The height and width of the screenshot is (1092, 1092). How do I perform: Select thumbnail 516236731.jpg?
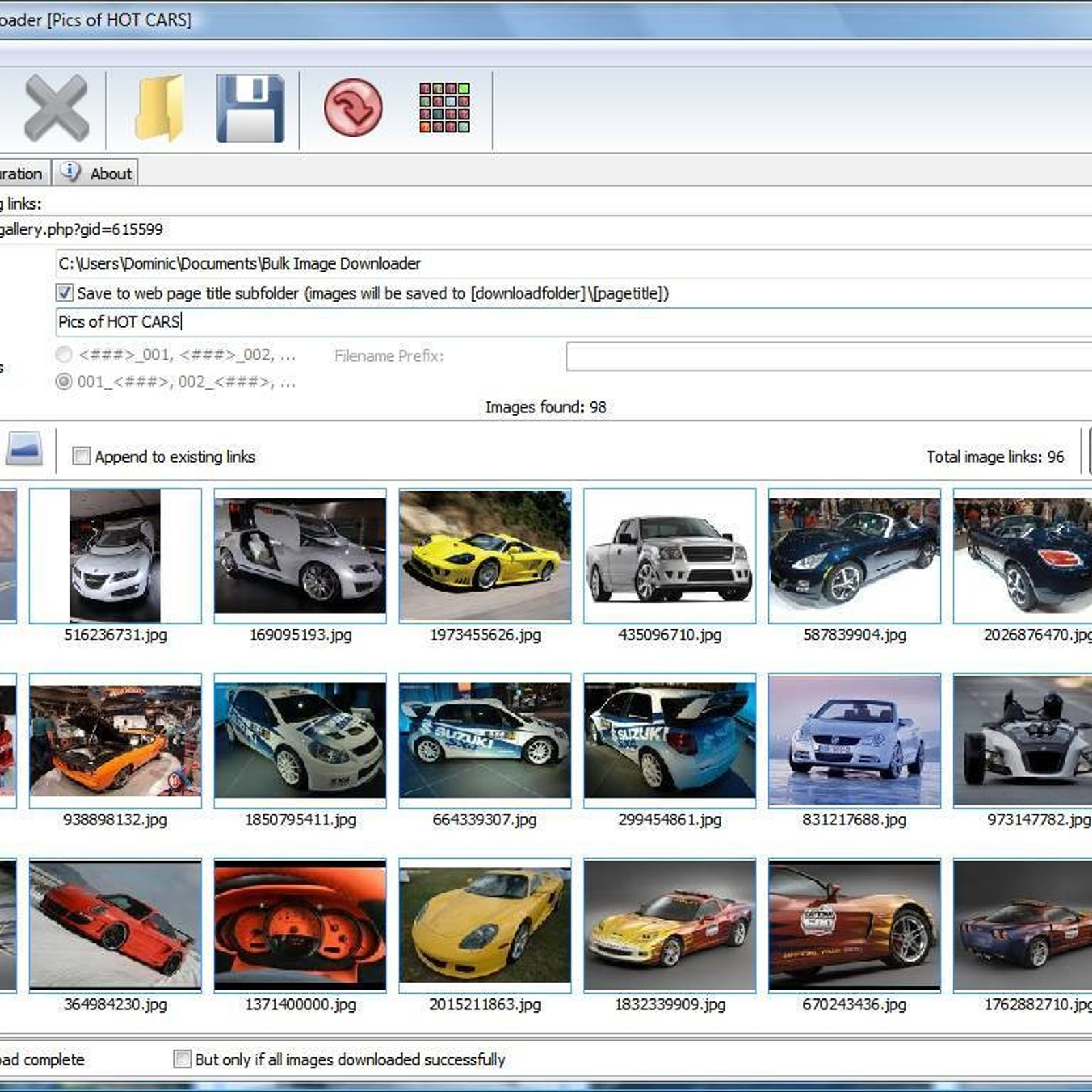coord(115,556)
